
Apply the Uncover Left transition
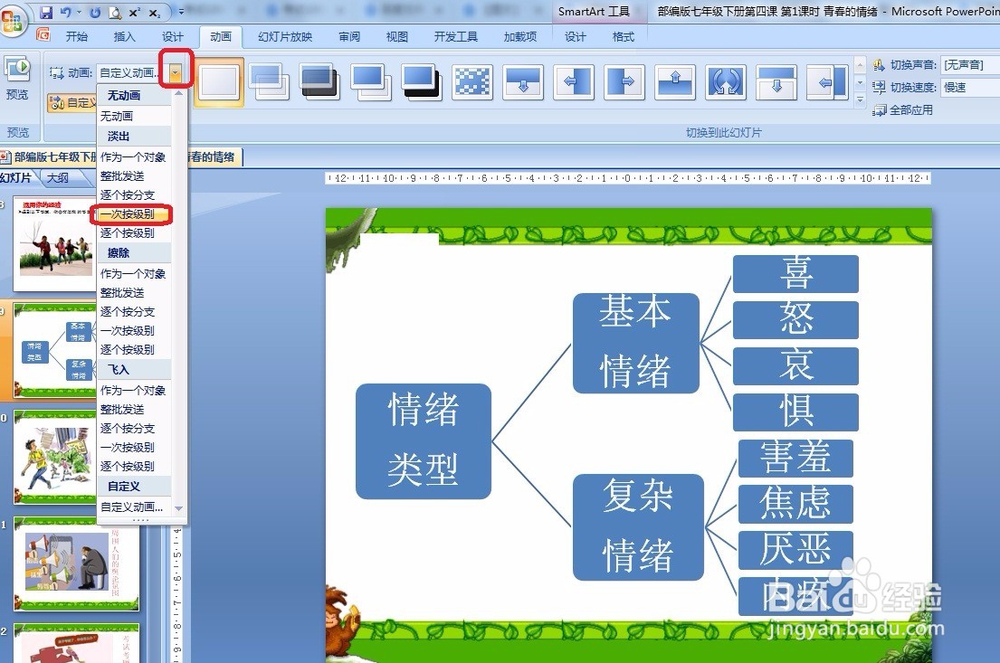[827, 82]
